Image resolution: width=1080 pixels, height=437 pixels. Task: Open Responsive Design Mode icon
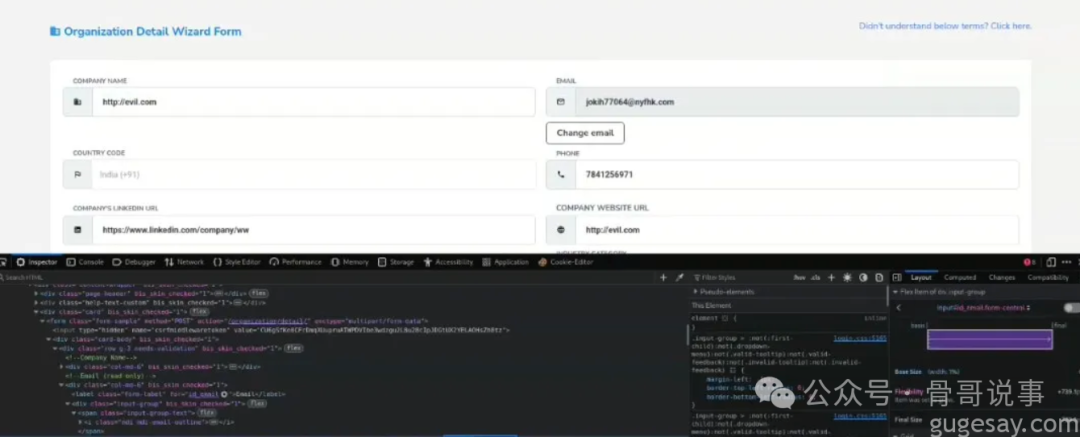point(1051,262)
